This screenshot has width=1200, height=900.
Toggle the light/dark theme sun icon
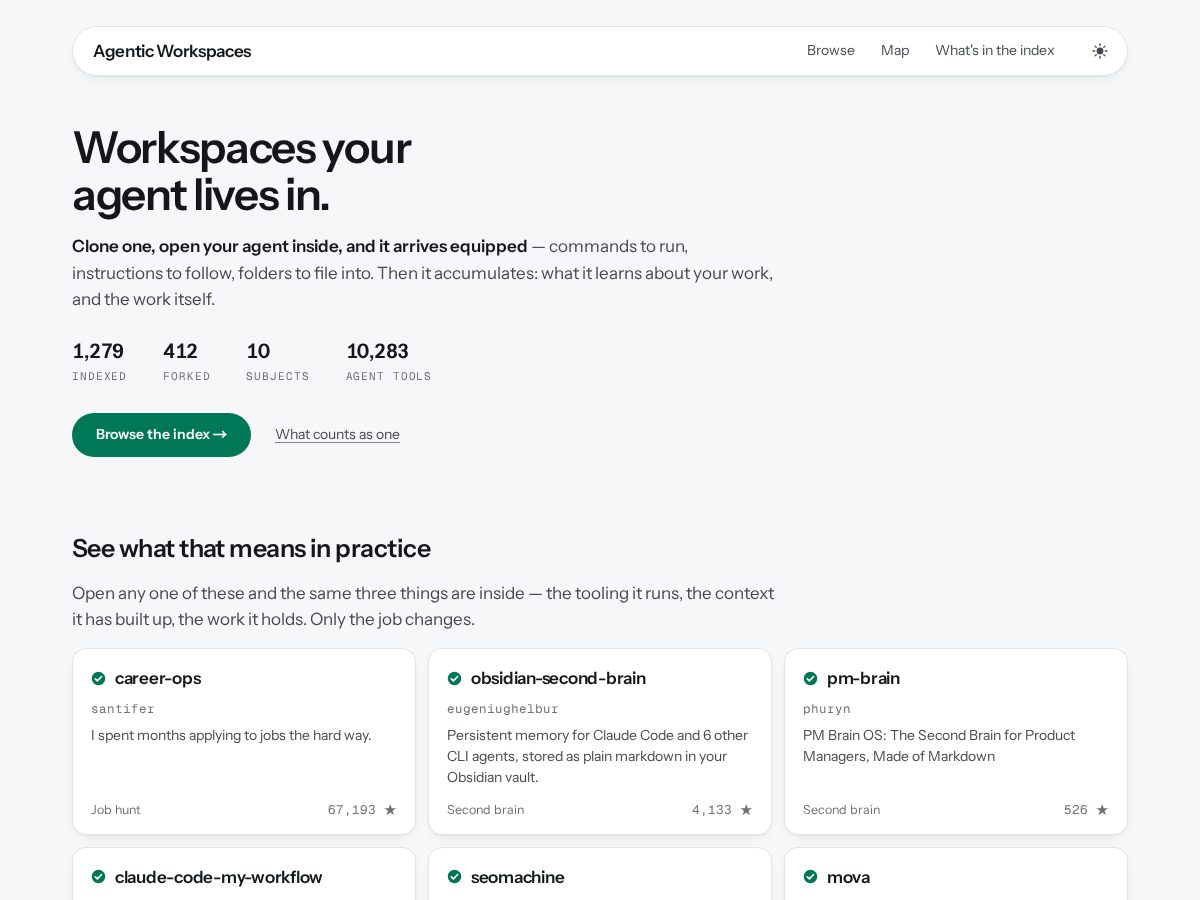(1100, 51)
